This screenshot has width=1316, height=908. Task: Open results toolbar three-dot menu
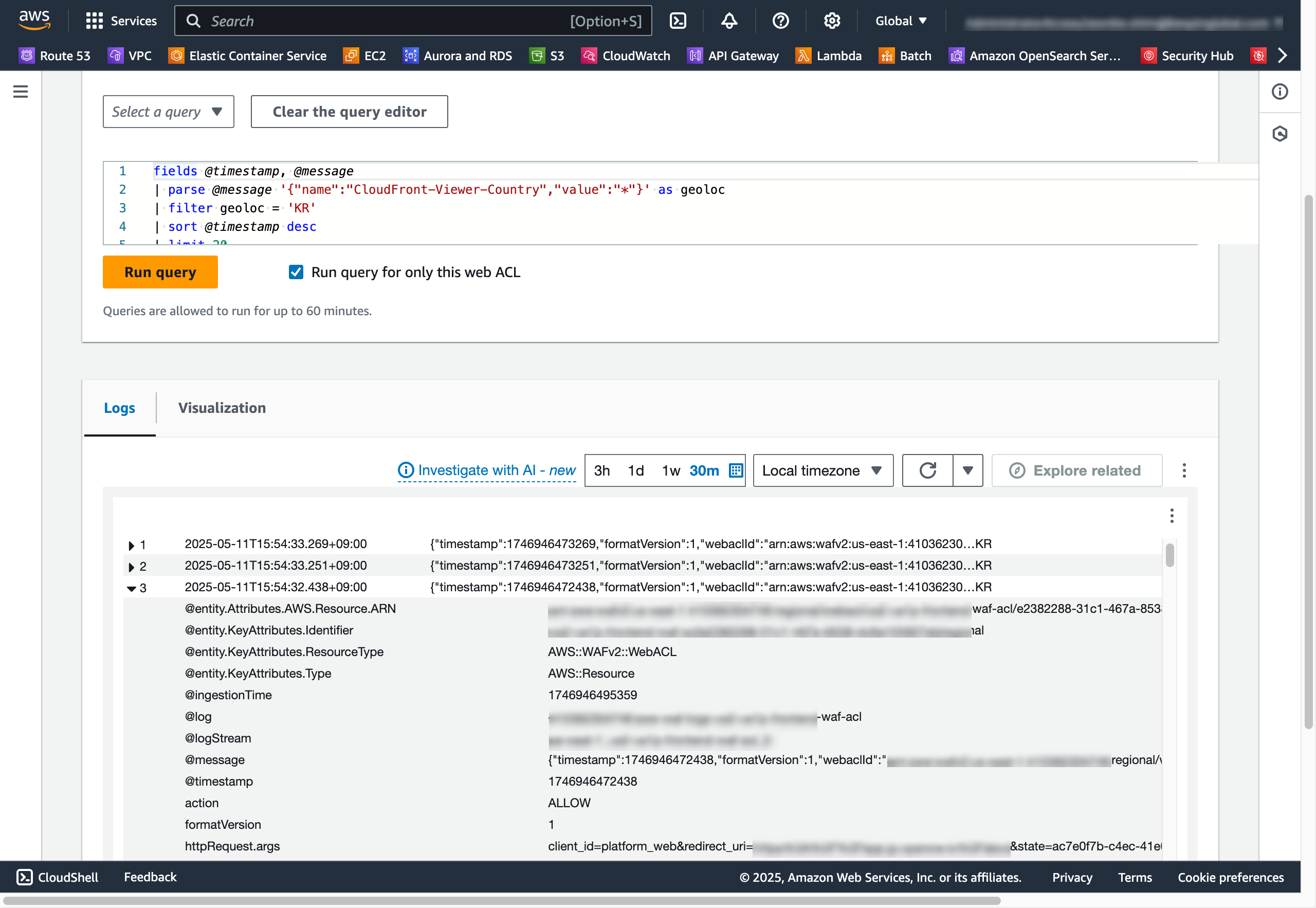(1184, 470)
